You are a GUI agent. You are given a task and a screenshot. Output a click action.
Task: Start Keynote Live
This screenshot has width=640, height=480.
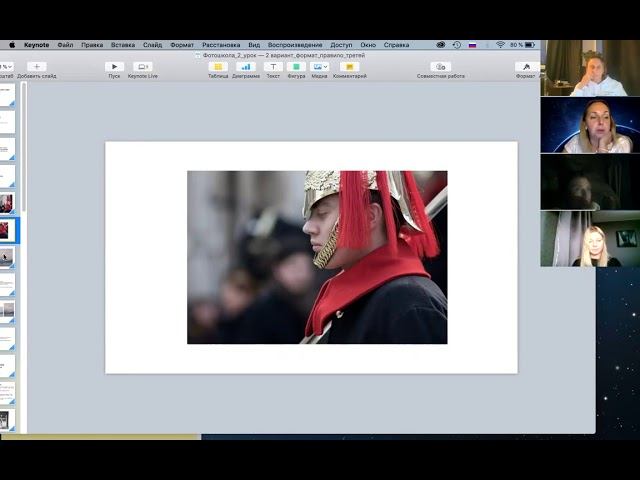coord(143,67)
